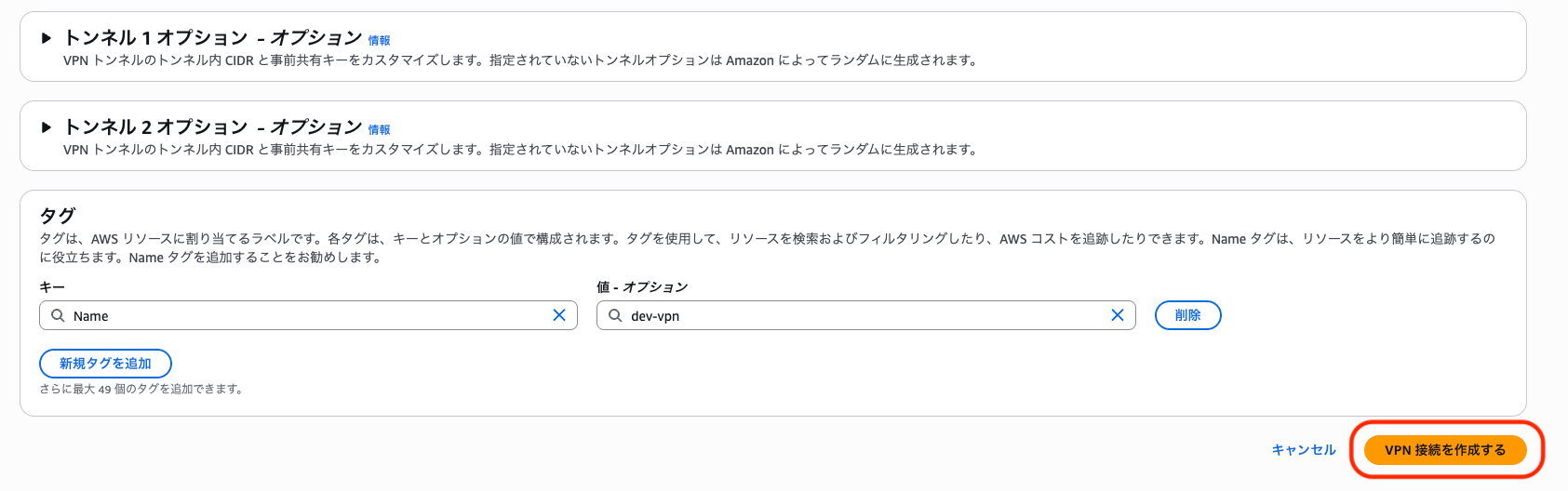Clear the Name key field with X

click(559, 315)
